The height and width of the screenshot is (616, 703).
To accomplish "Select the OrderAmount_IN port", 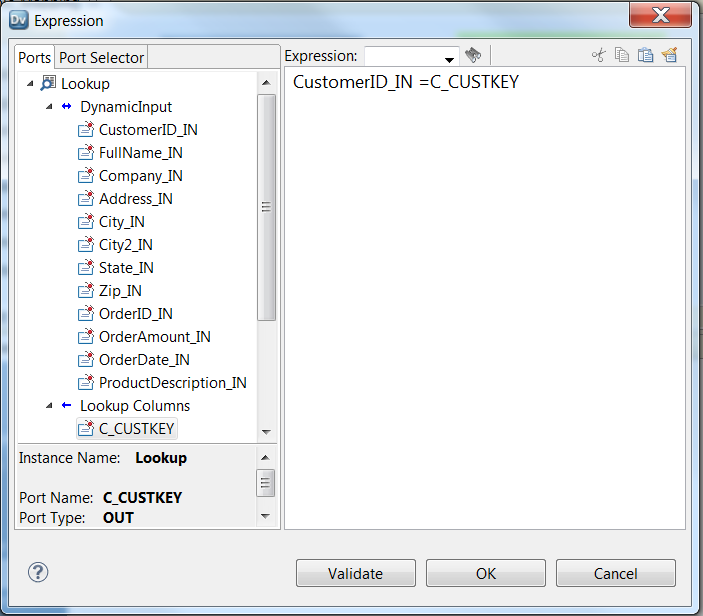I will [154, 337].
